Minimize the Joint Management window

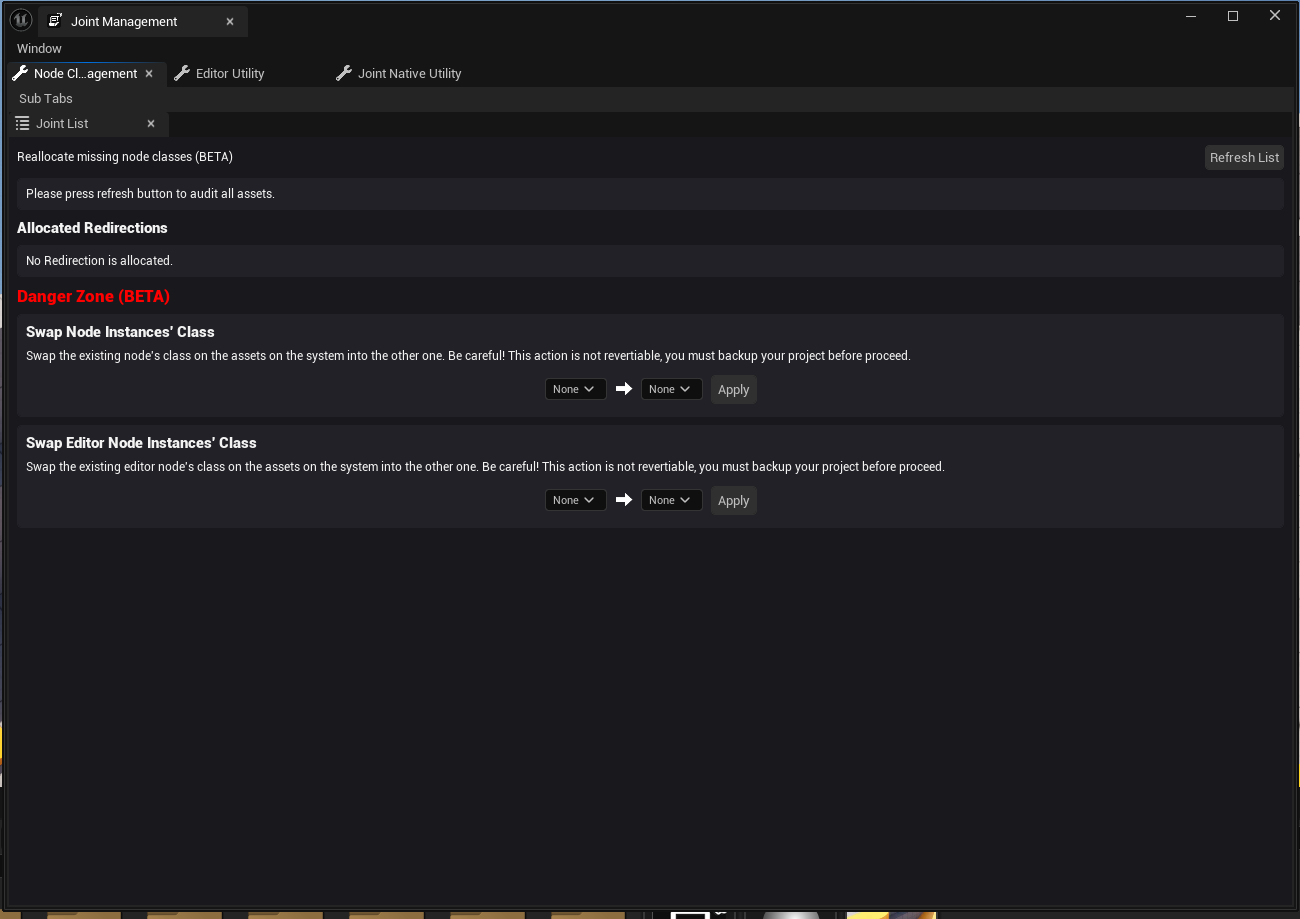pyautogui.click(x=1191, y=16)
